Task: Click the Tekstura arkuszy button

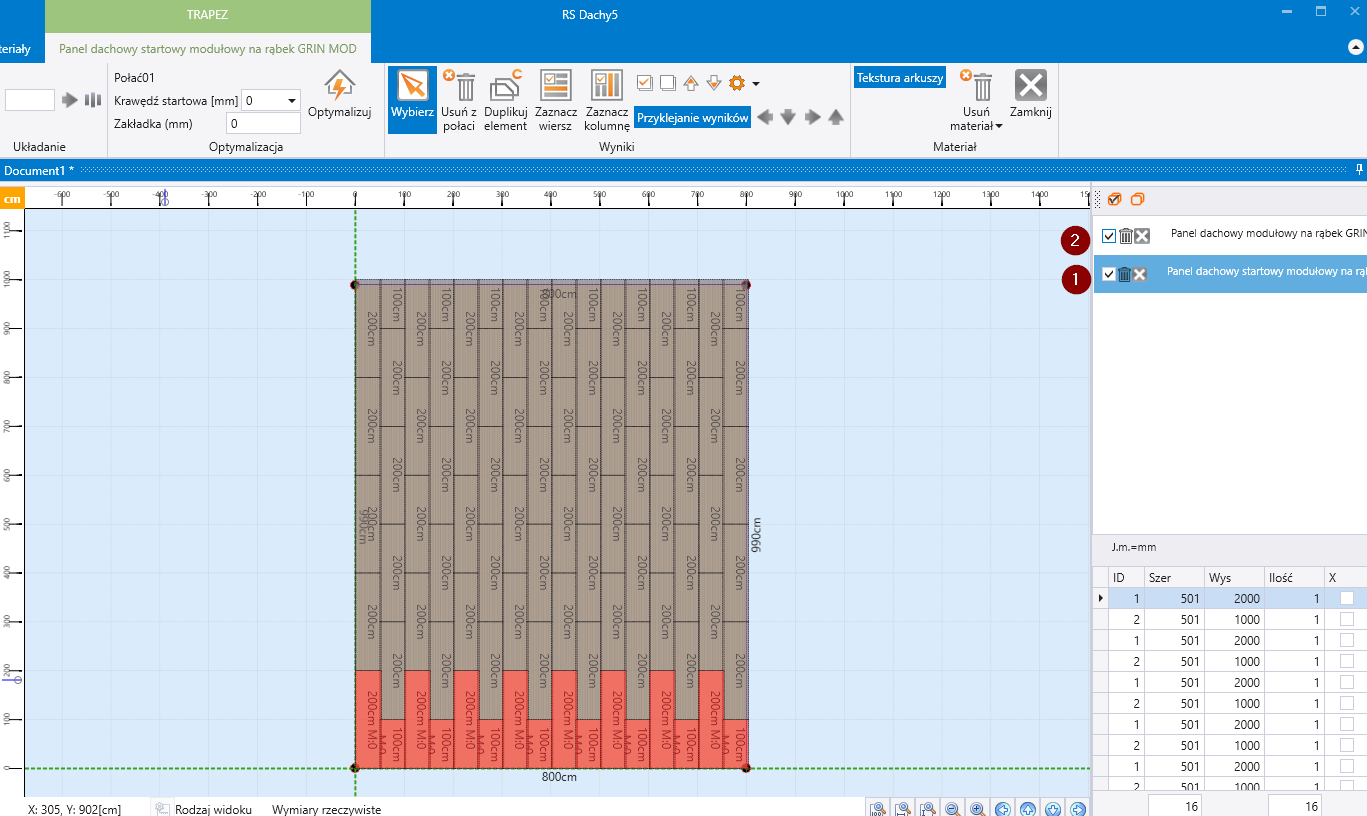Action: [900, 78]
